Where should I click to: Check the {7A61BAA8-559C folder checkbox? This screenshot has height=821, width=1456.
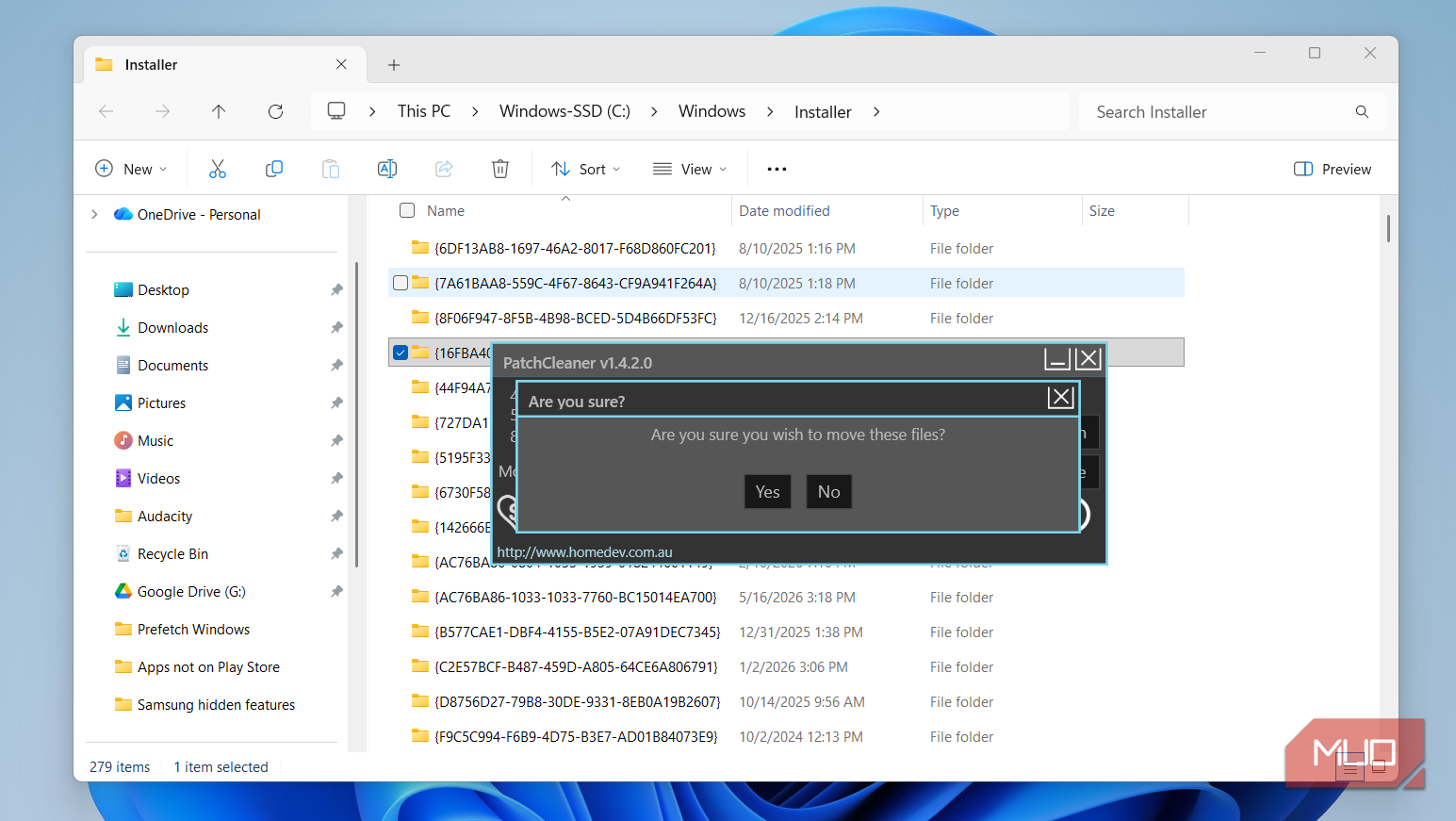tap(401, 283)
